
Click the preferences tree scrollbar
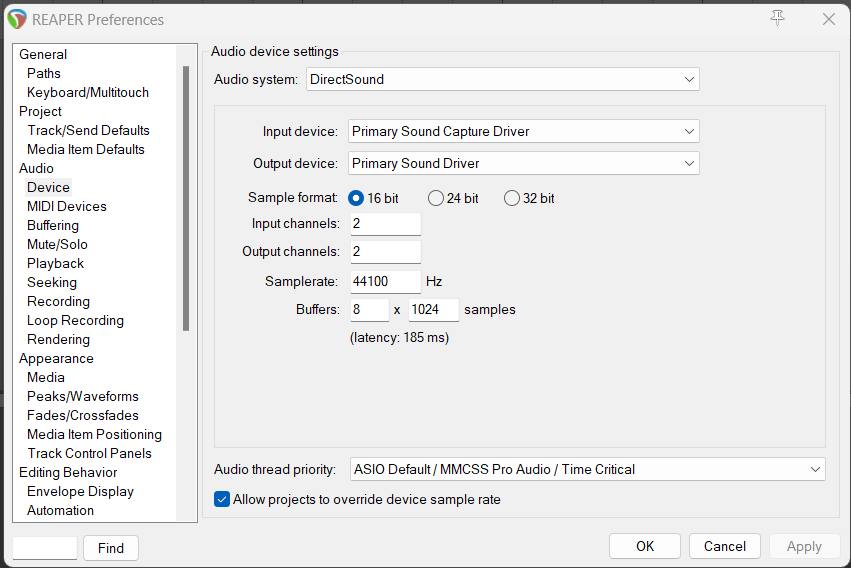point(186,199)
